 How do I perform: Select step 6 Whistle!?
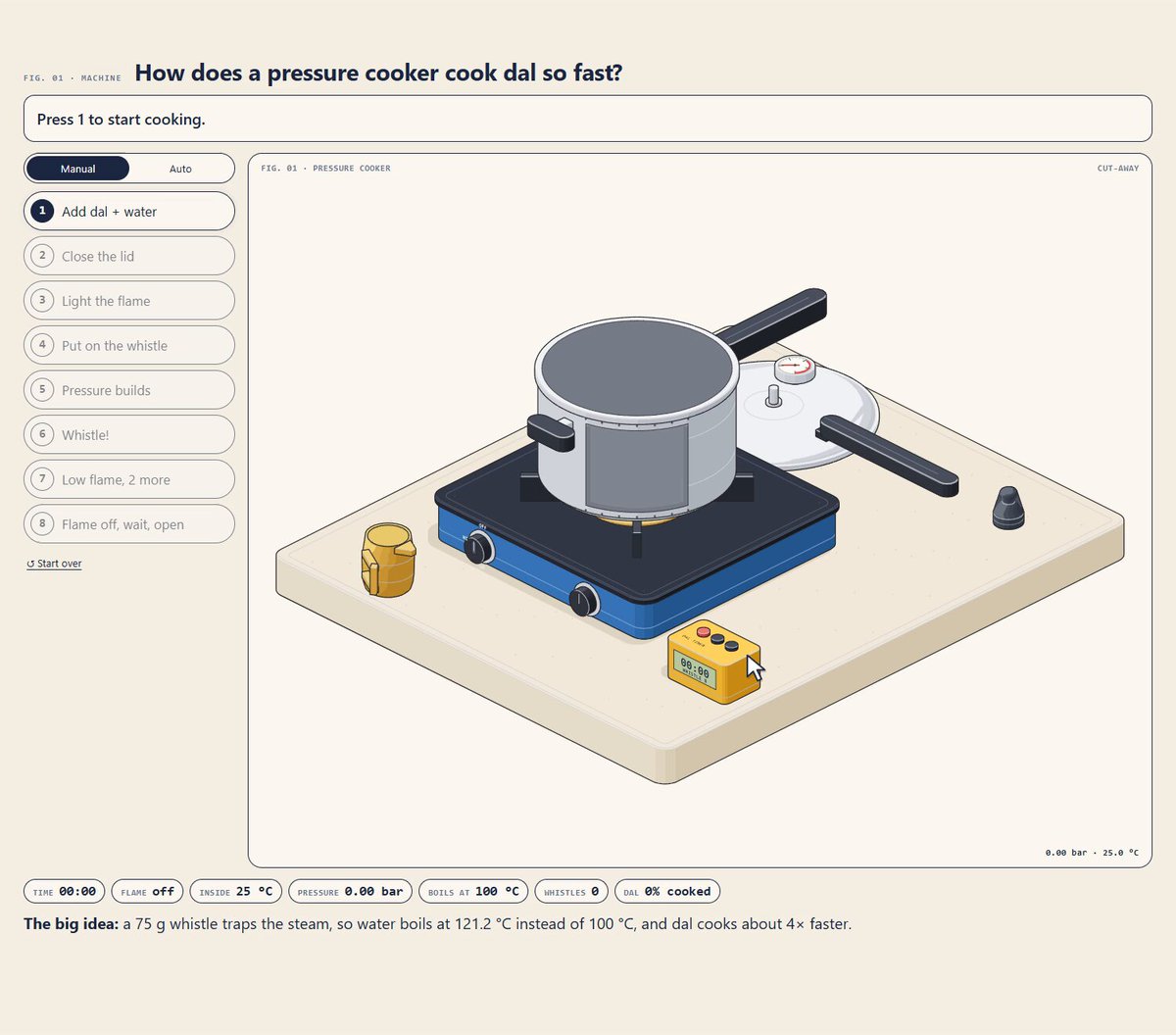129,435
